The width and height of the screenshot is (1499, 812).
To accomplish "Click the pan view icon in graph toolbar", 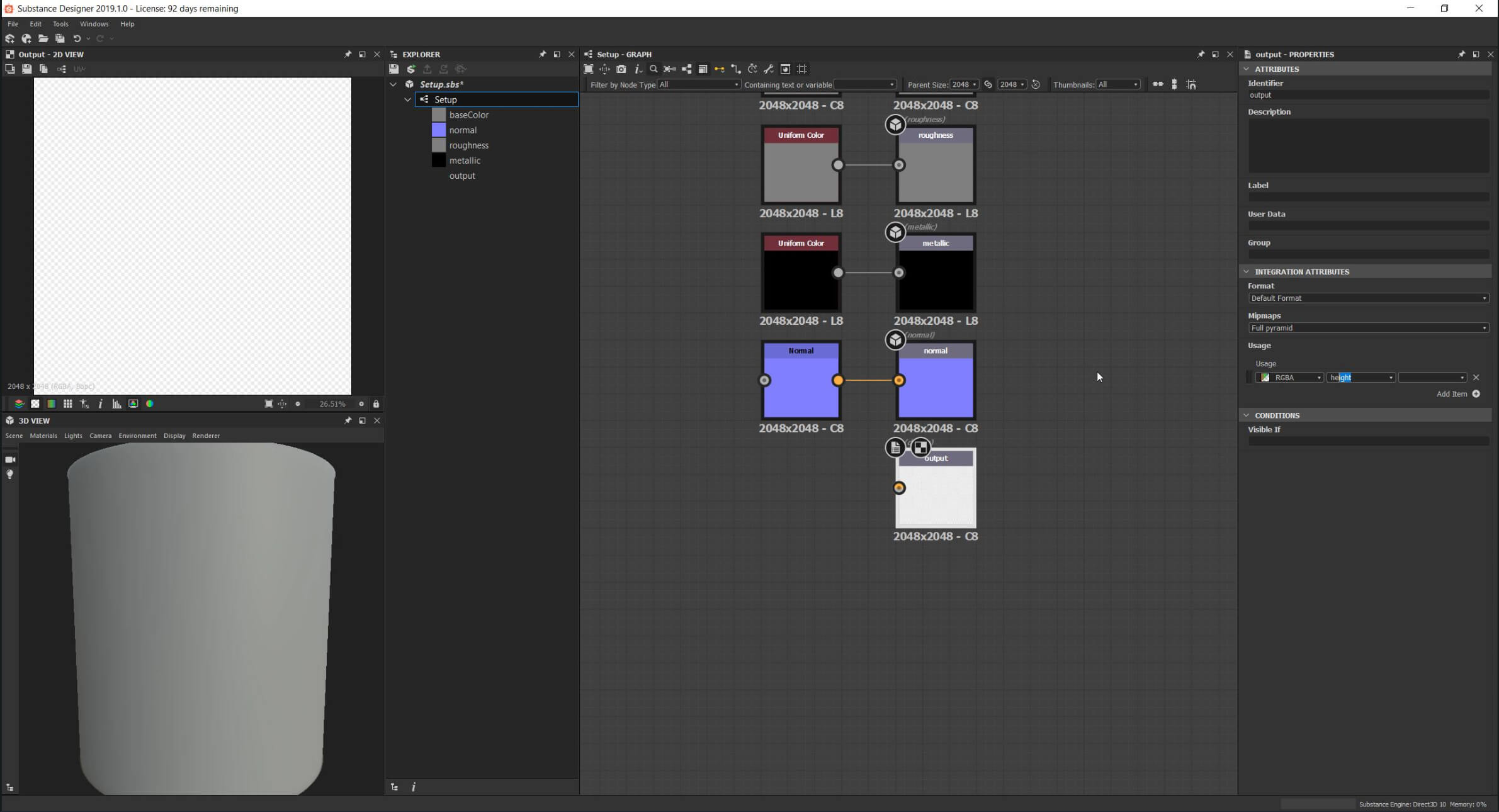I will pyautogui.click(x=605, y=69).
